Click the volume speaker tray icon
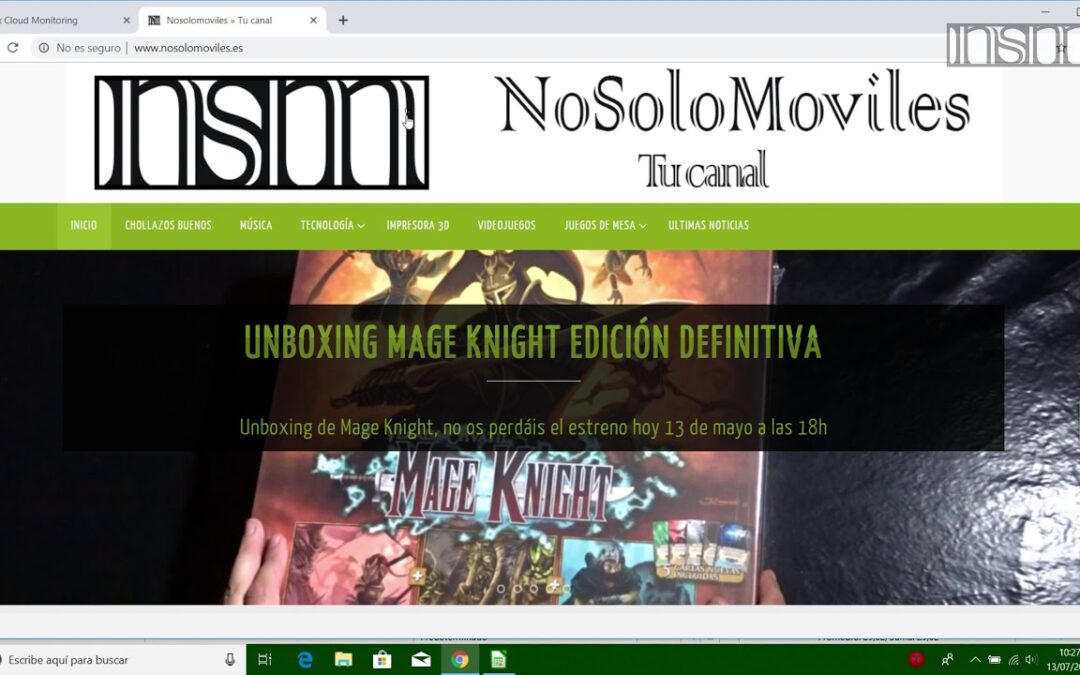 point(1030,660)
